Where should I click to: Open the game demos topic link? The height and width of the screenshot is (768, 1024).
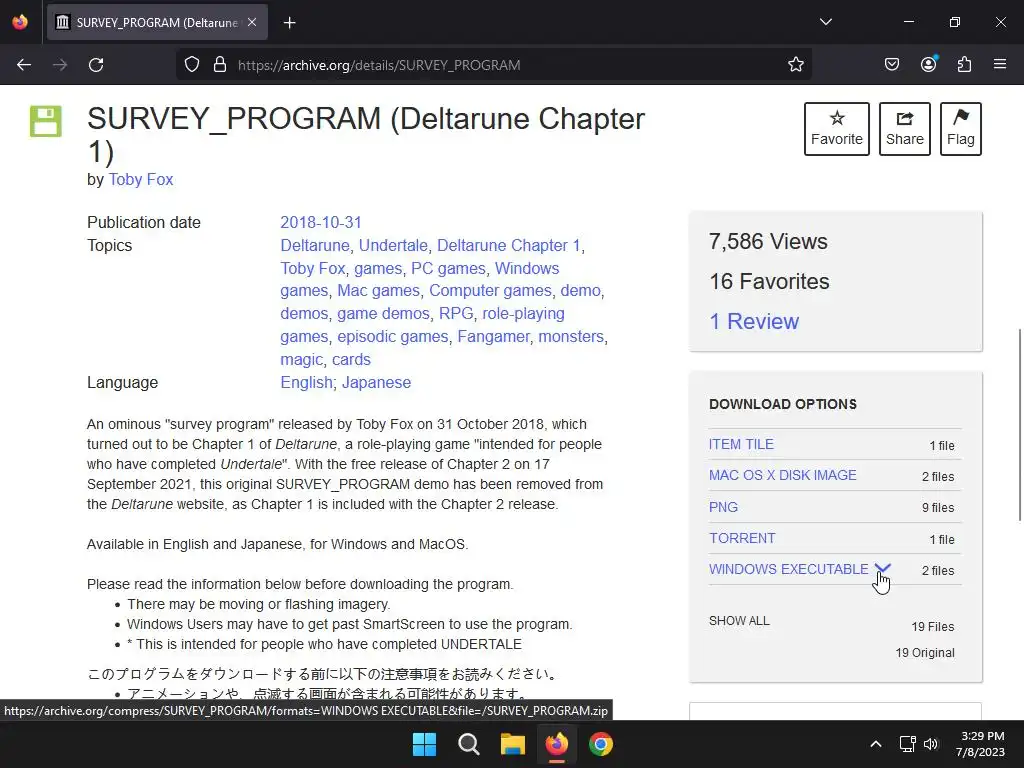click(x=383, y=313)
